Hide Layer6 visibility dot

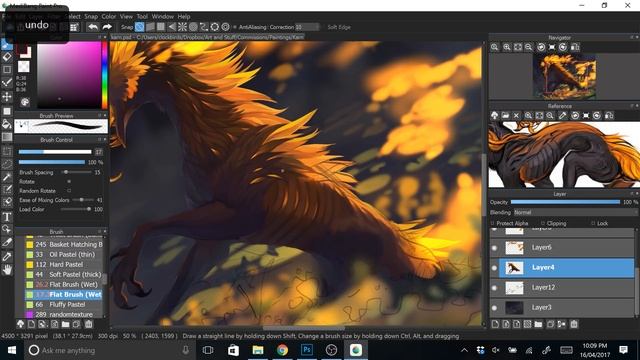click(494, 248)
